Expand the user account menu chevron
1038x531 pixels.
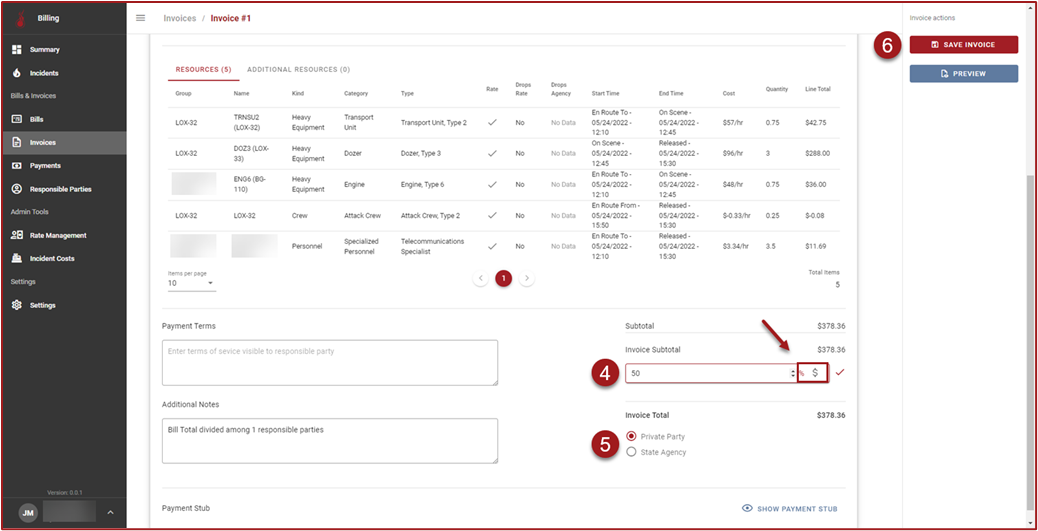click(110, 512)
